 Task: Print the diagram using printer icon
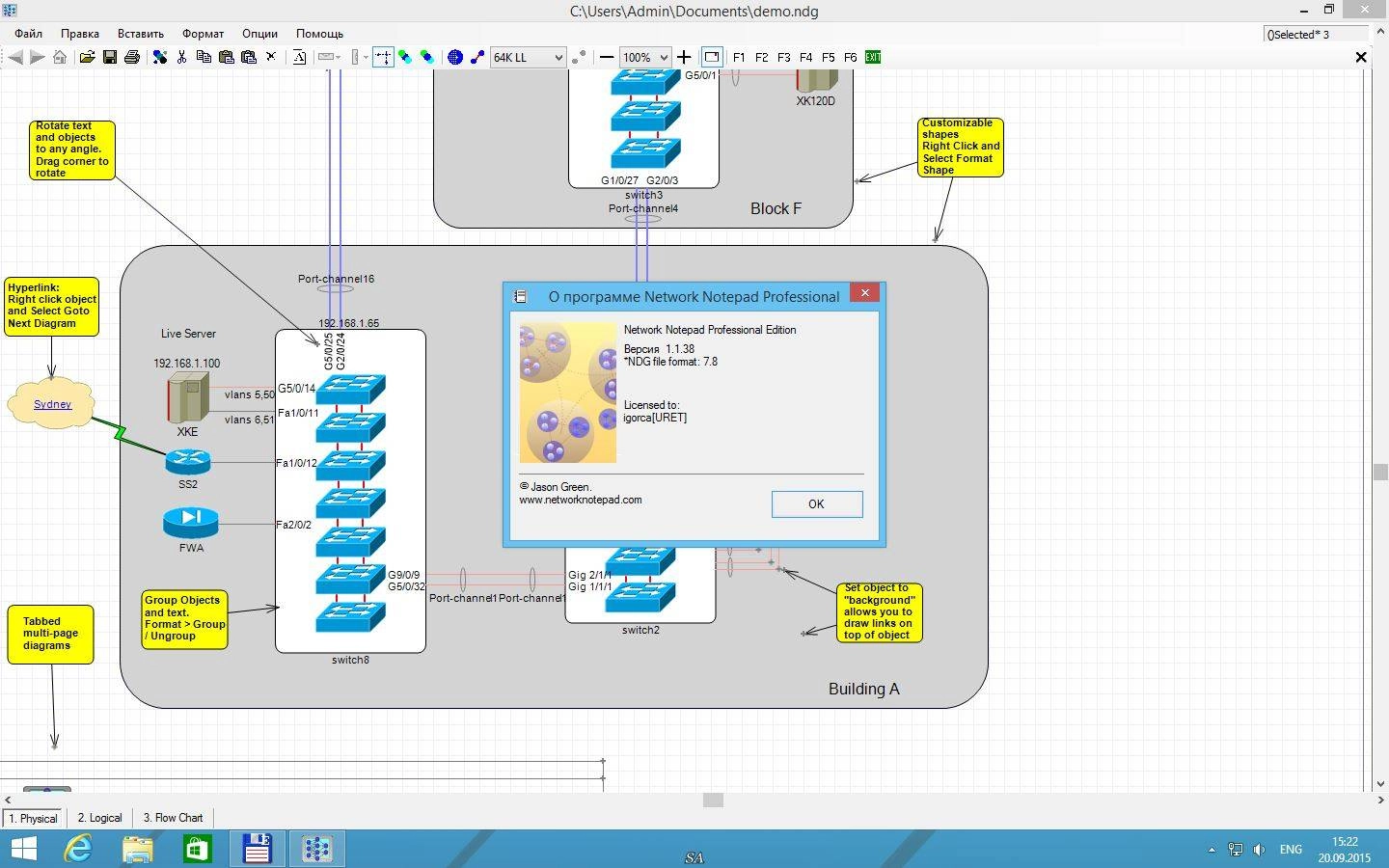pyautogui.click(x=132, y=58)
